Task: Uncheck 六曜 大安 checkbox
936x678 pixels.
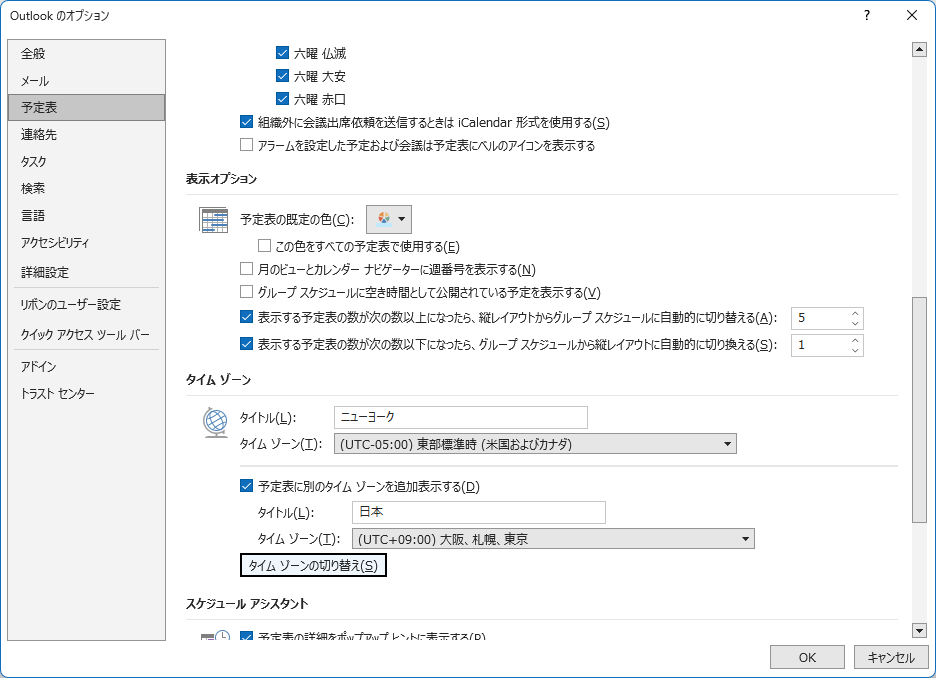Action: pos(282,76)
